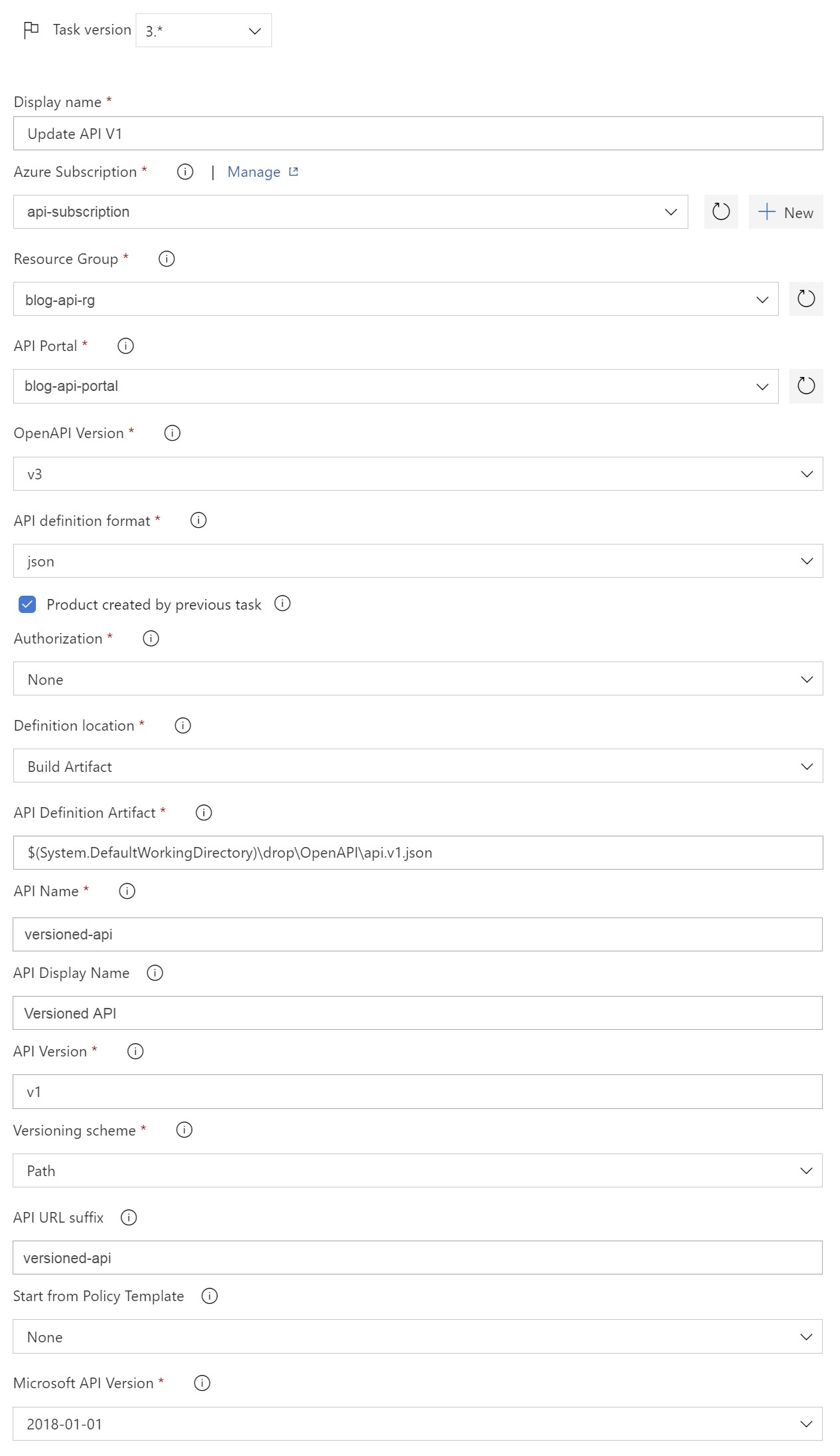Click the info icon next to Authorization

pos(151,639)
